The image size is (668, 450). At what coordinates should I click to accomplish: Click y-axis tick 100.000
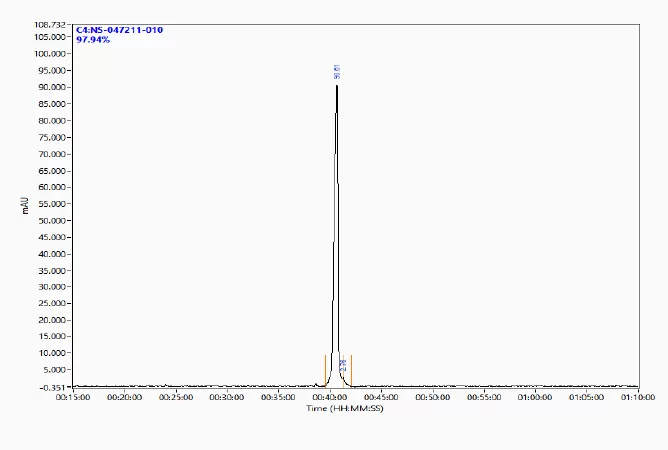point(52,54)
